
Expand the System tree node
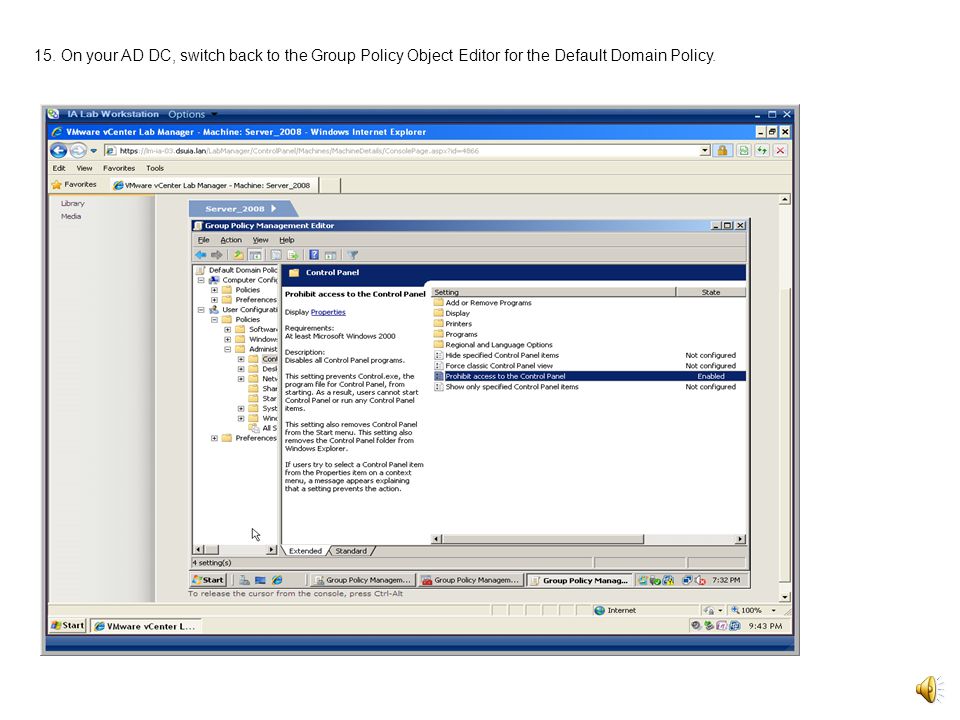coord(241,408)
